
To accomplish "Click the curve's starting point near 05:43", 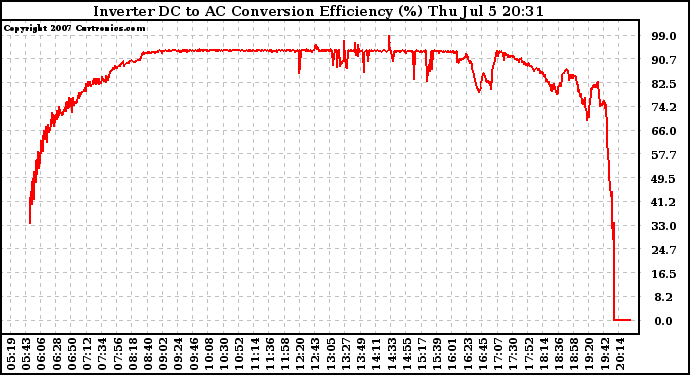I will [x=30, y=223].
